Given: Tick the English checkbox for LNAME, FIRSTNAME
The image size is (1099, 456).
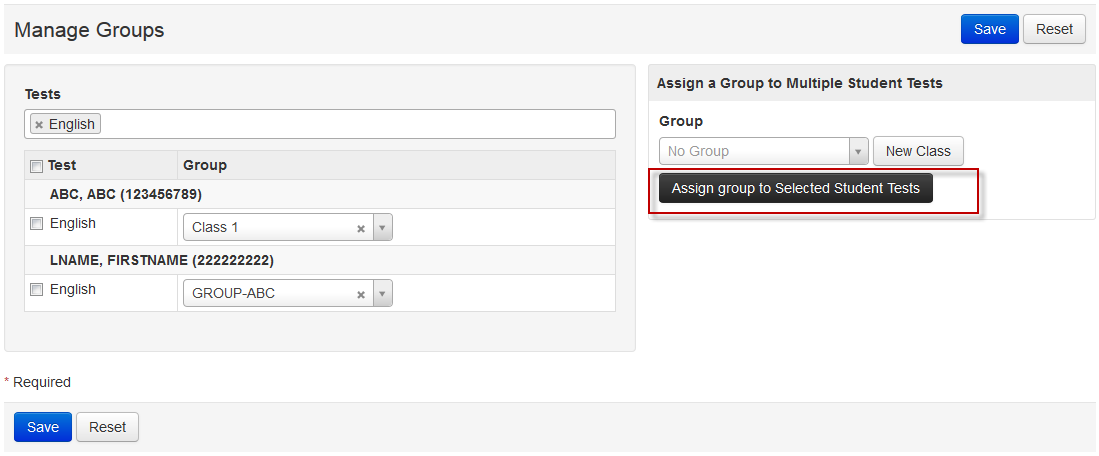Looking at the screenshot, I should point(37,290).
